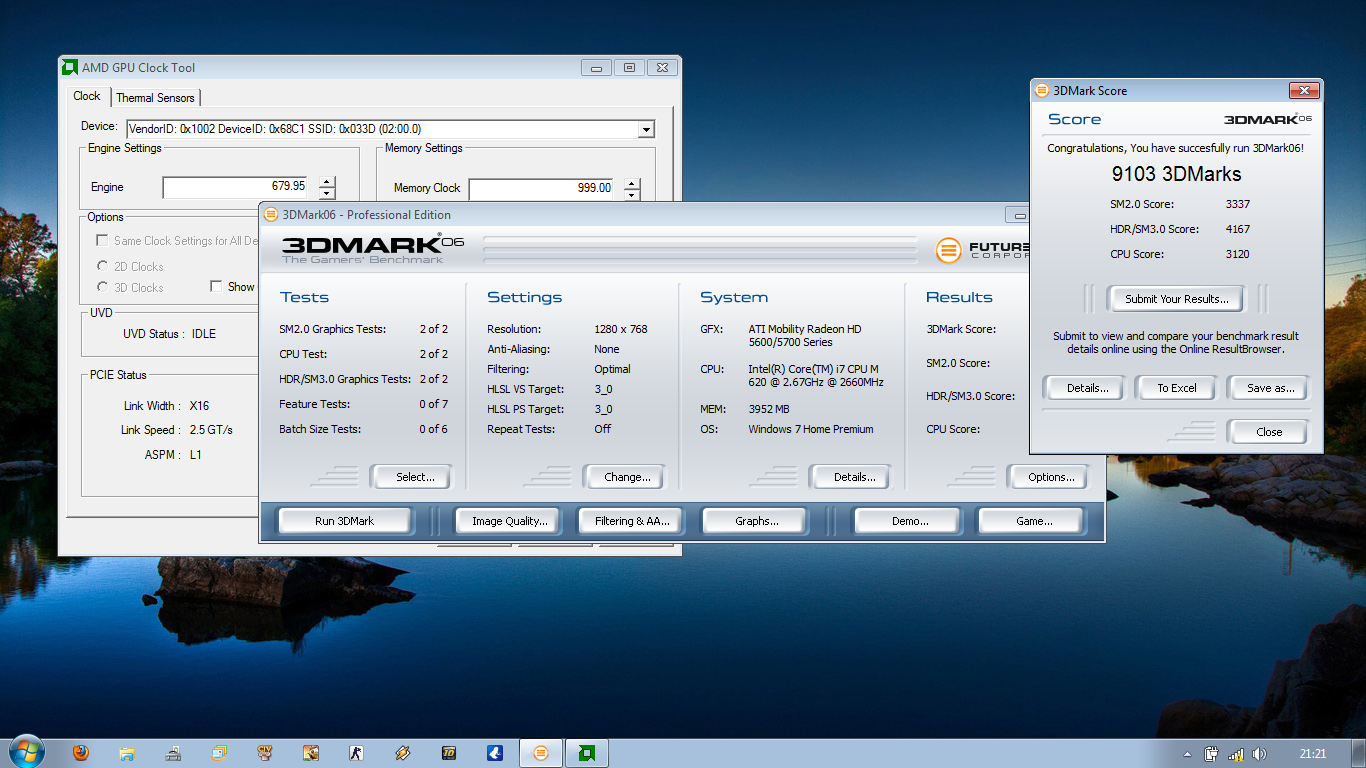Increase Memory Clock with up arrow
This screenshot has width=1366, height=768.
[x=631, y=183]
